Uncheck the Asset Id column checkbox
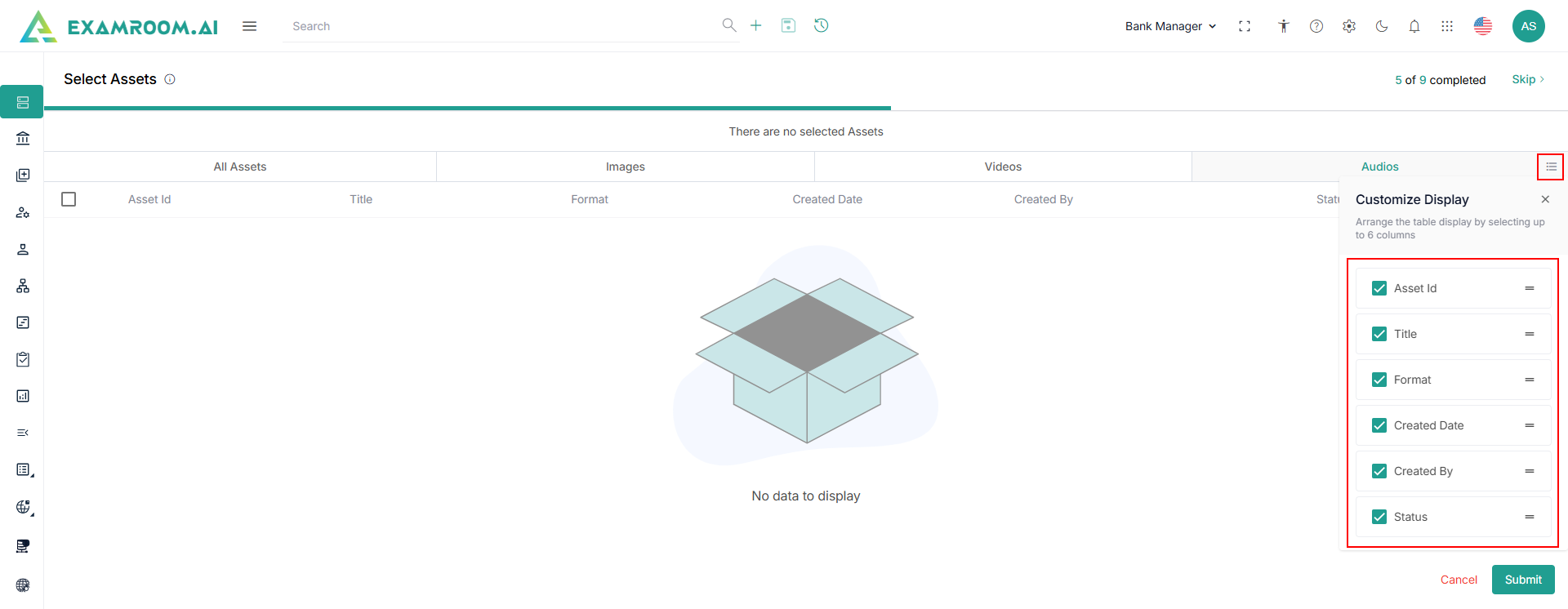This screenshot has height=609, width=1568. click(1379, 288)
